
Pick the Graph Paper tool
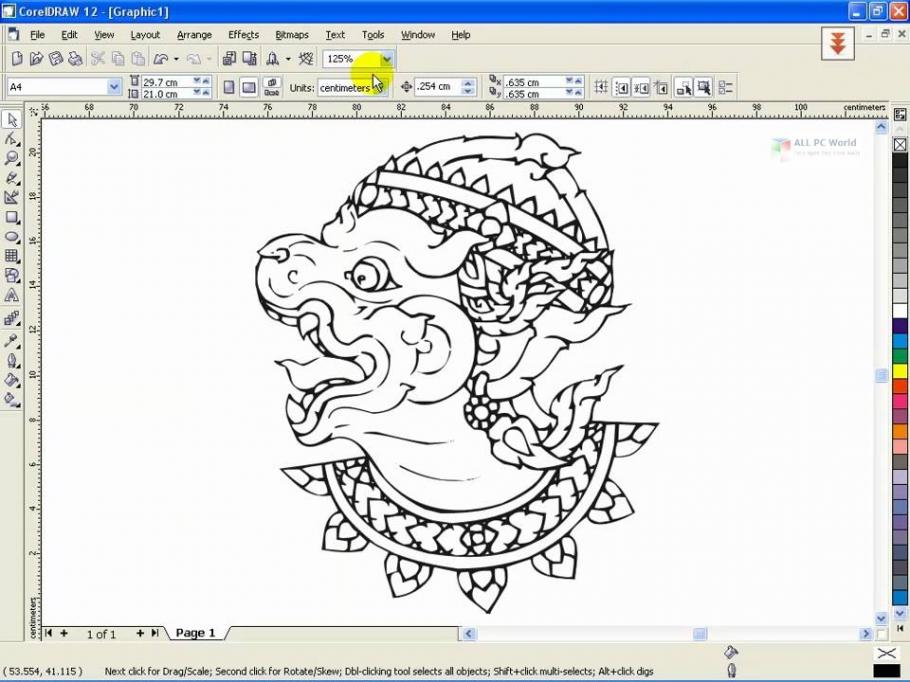tap(12, 256)
